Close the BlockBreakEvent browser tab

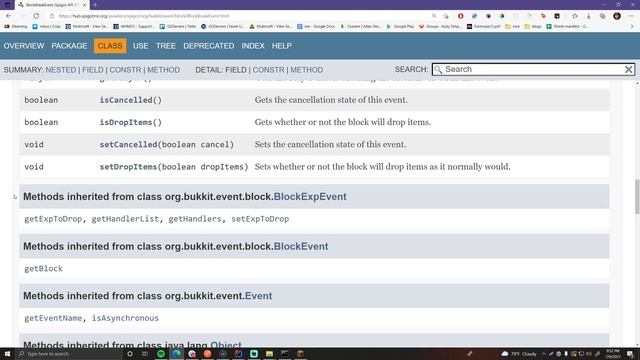pyautogui.click(x=84, y=5)
